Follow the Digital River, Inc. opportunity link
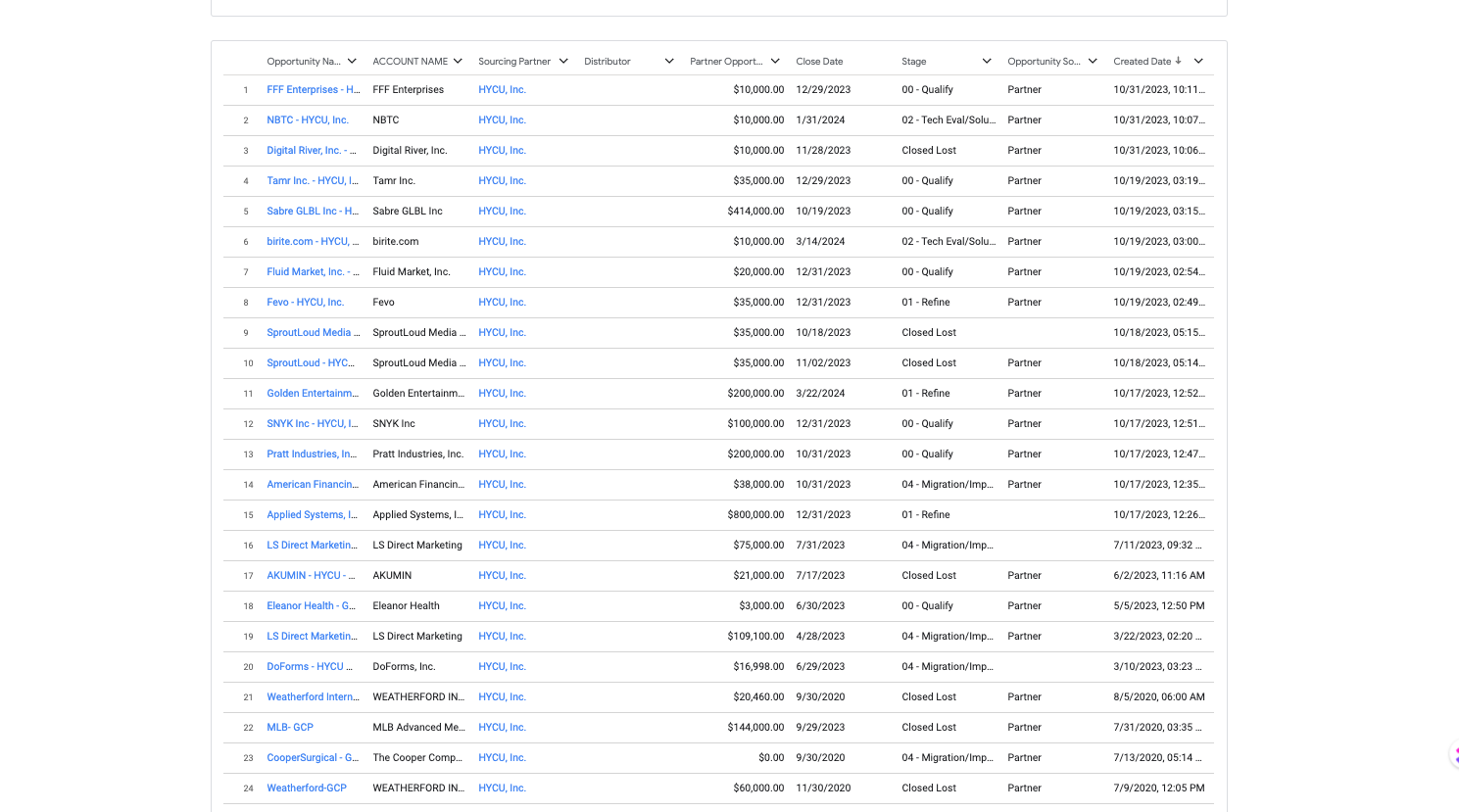The image size is (1459, 812). (x=313, y=151)
